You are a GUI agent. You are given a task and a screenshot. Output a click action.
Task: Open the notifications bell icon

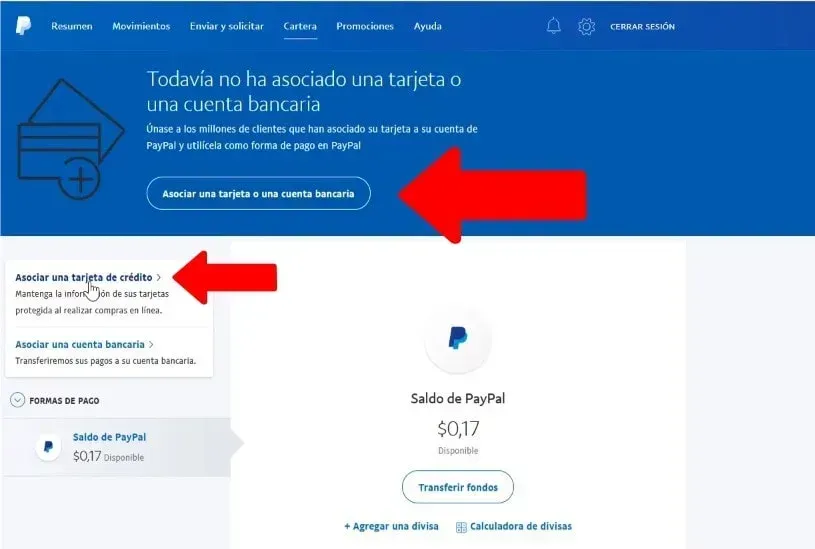point(554,25)
